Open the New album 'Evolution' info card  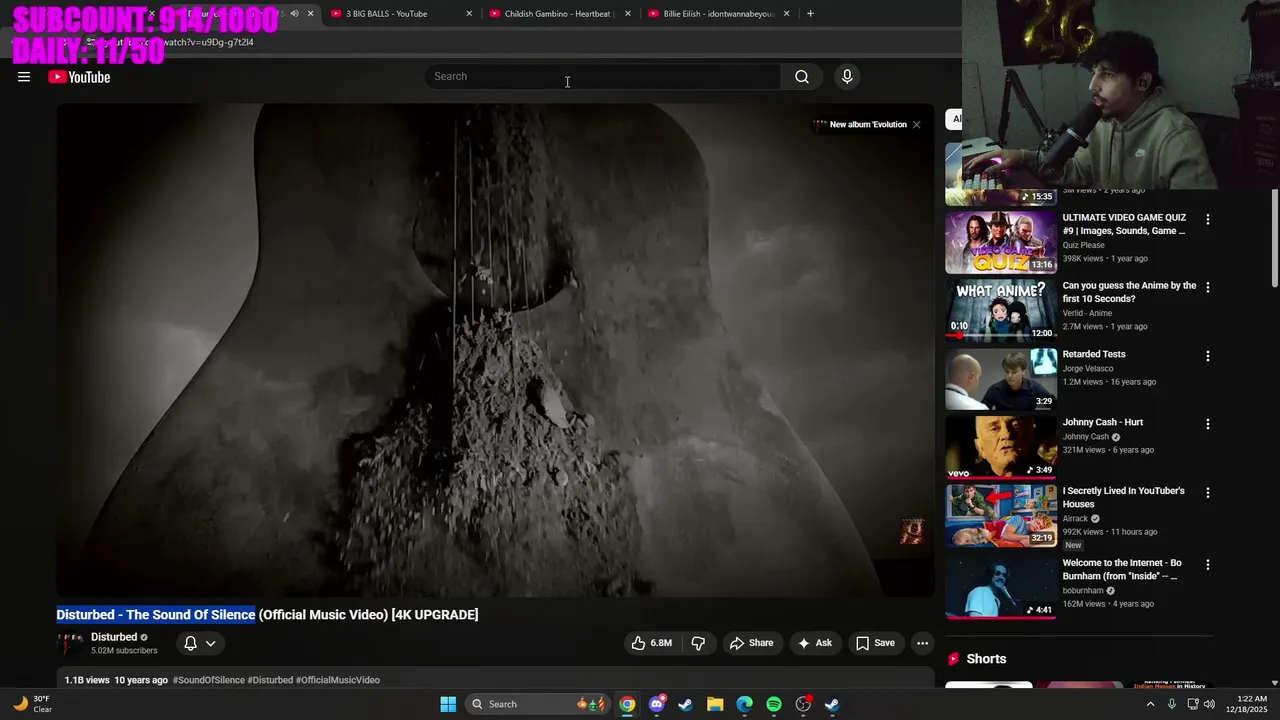pos(860,125)
